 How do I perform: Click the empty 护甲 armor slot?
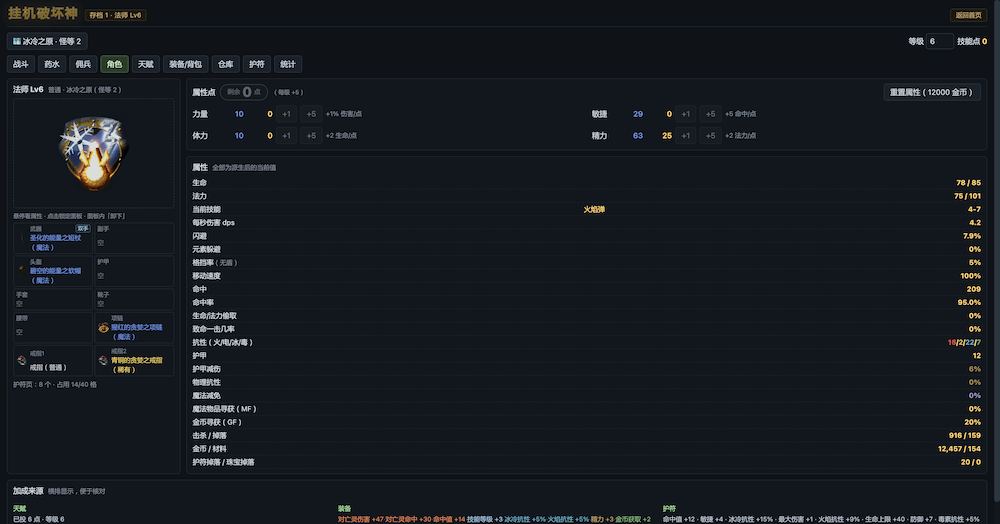[x=135, y=272]
